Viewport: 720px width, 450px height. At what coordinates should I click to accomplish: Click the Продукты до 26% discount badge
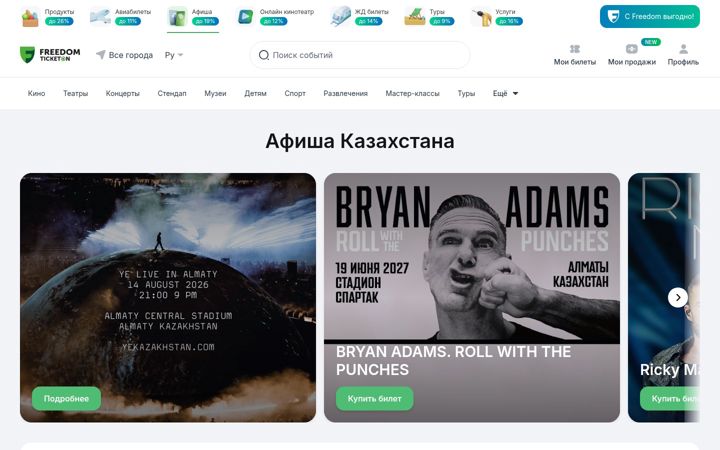click(59, 21)
